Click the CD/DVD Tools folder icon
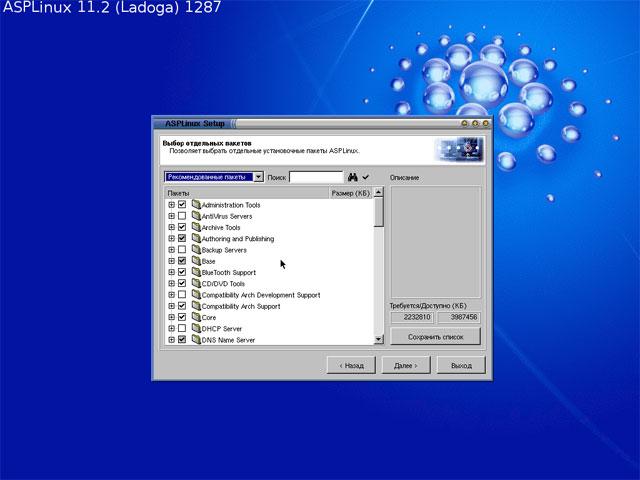Viewport: 640px width, 480px height. (196, 283)
